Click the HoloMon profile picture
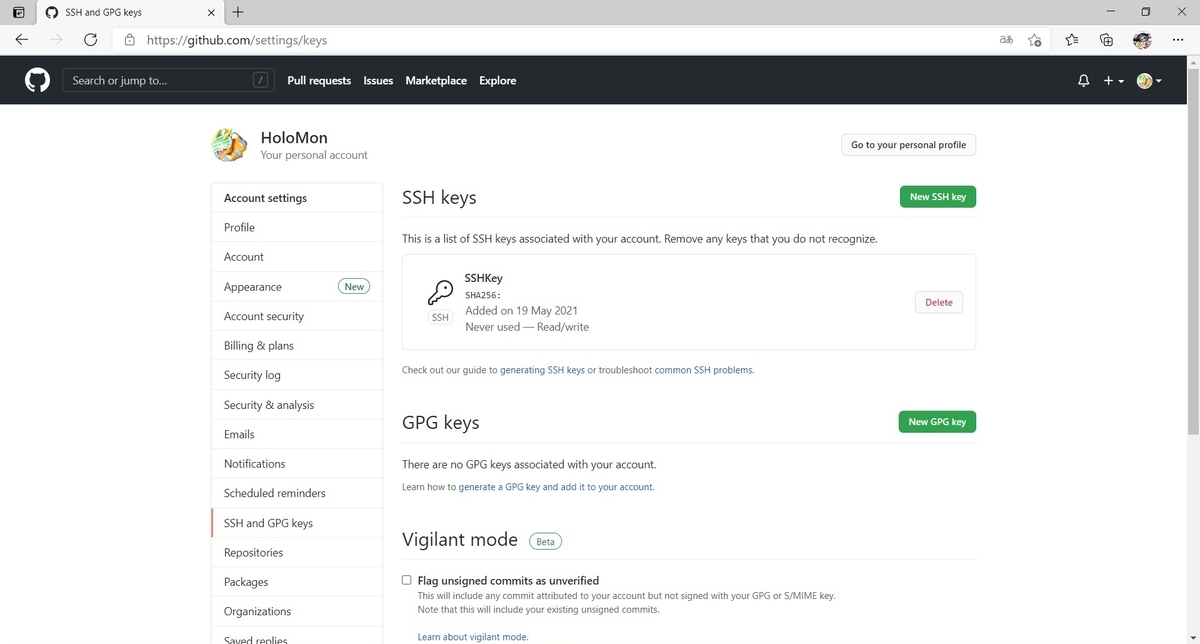The height and width of the screenshot is (644, 1200). click(x=230, y=145)
